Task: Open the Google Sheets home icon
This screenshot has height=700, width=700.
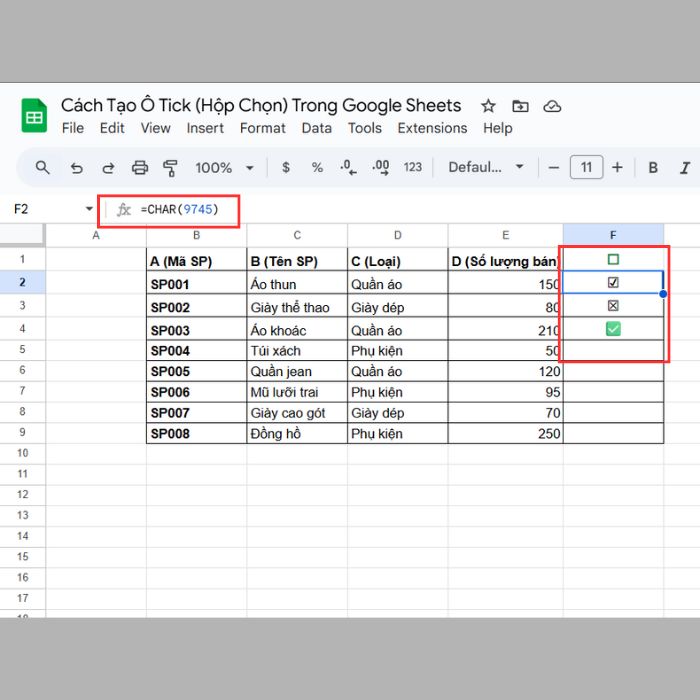Action: click(34, 116)
